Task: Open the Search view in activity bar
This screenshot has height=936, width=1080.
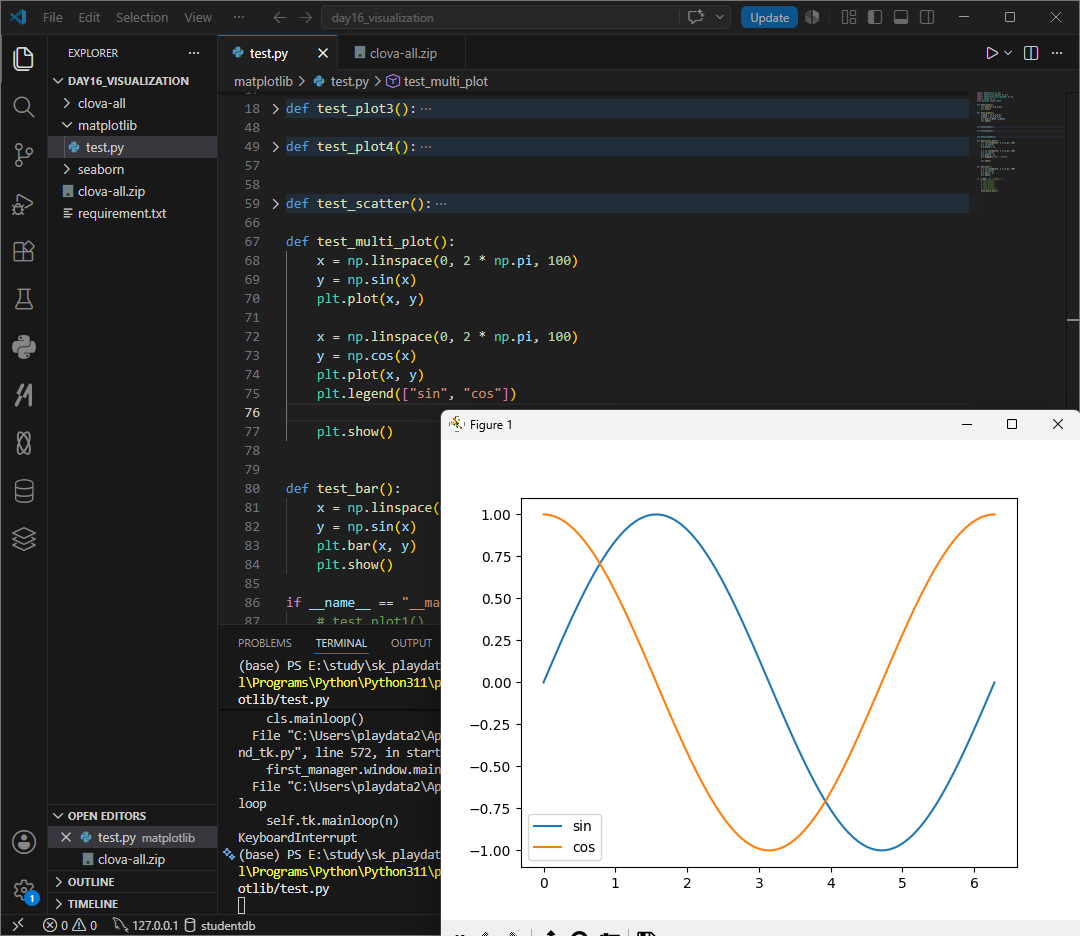Action: pyautogui.click(x=23, y=107)
